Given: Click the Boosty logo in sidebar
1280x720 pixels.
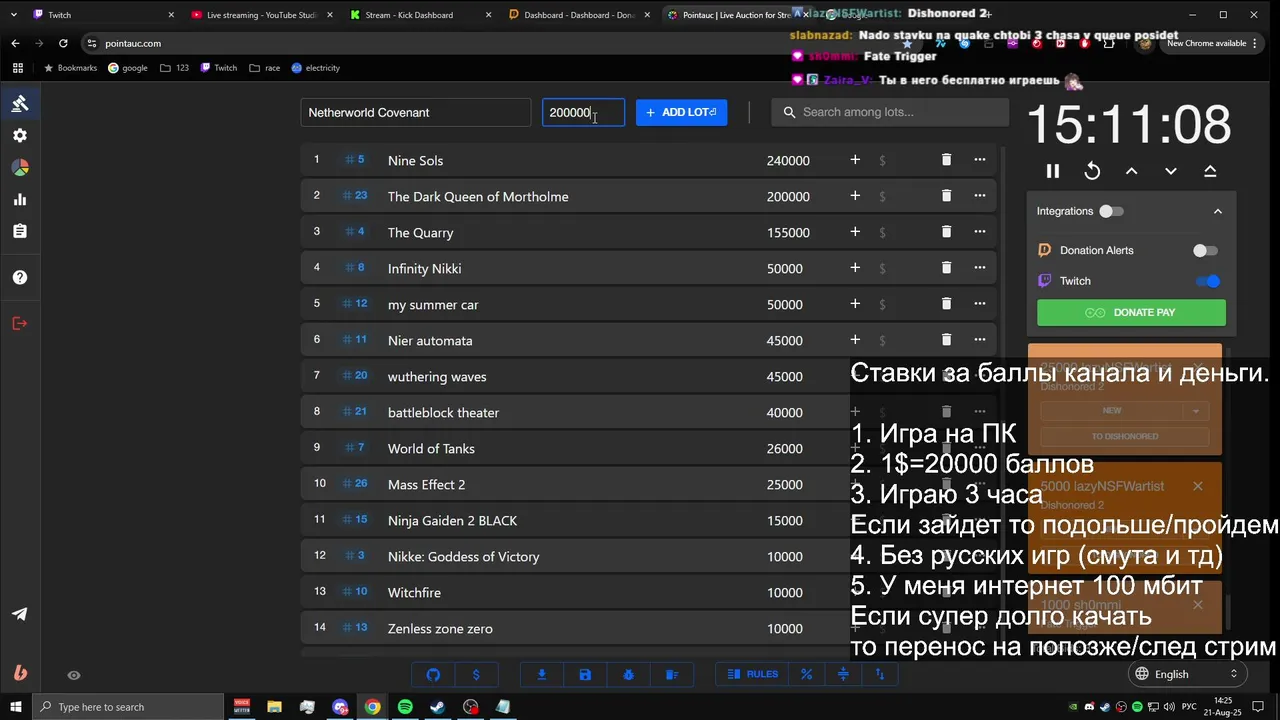Looking at the screenshot, I should click(x=20, y=673).
